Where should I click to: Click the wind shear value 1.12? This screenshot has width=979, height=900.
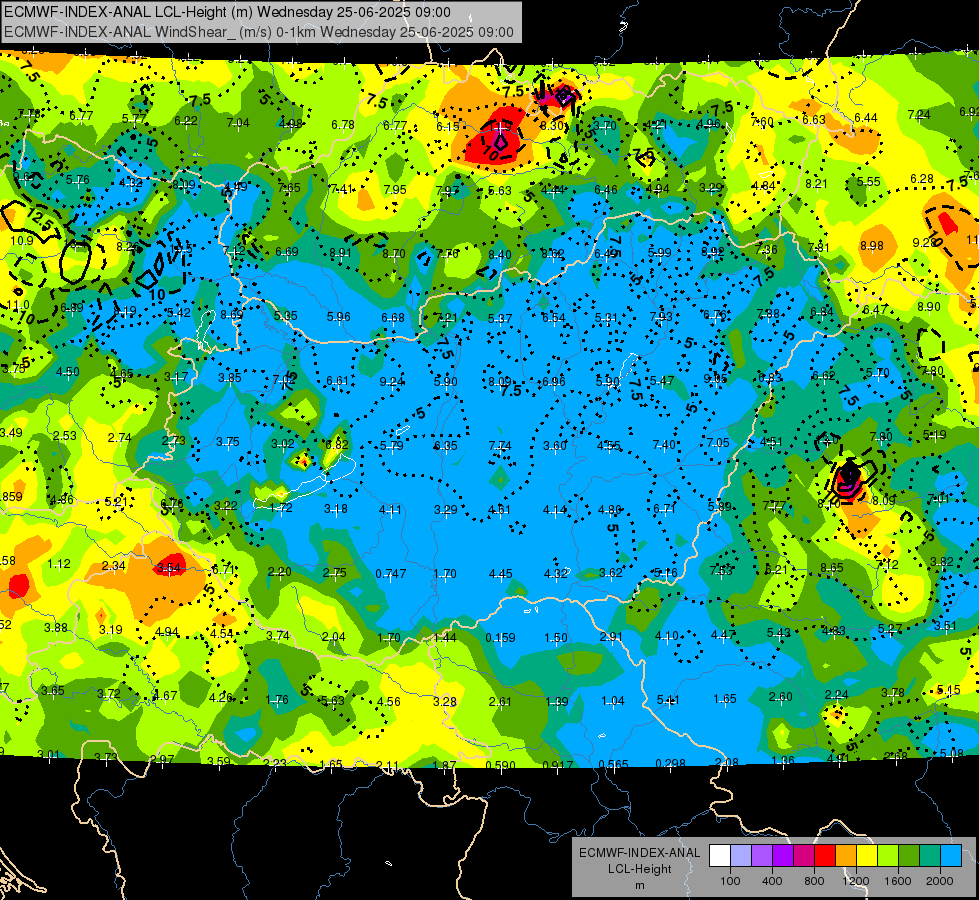59,564
